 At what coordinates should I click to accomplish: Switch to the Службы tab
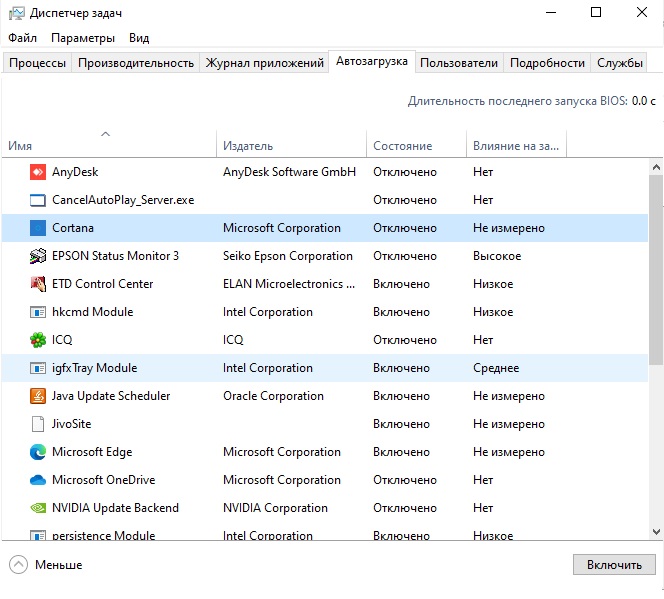(620, 63)
